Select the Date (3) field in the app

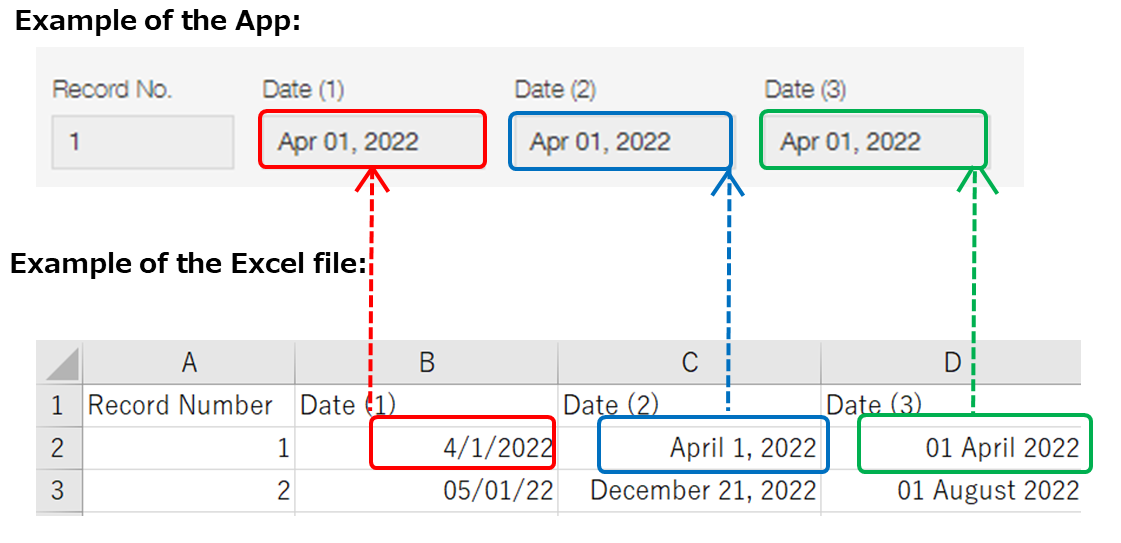coord(873,140)
